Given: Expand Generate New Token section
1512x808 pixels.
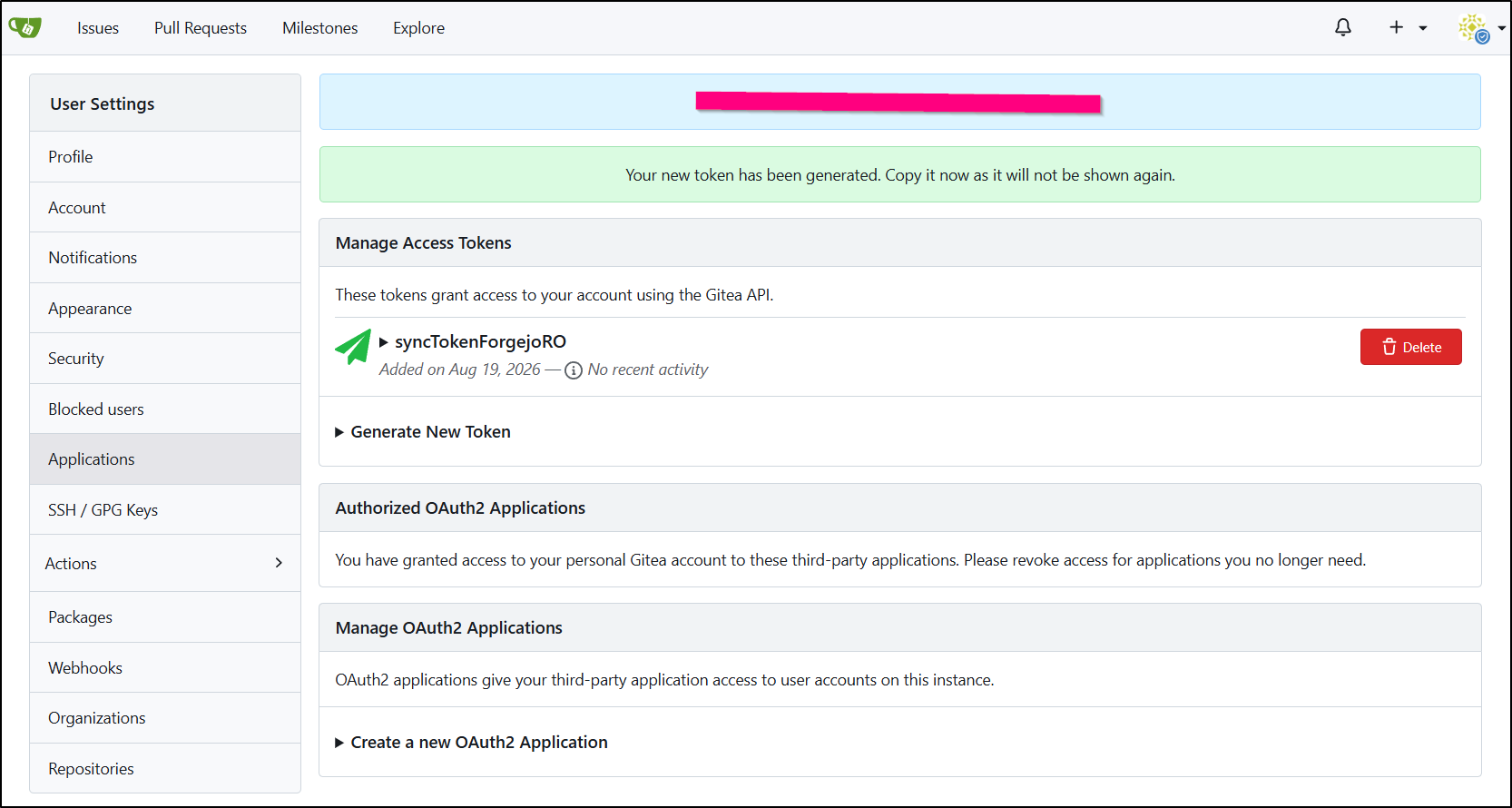Looking at the screenshot, I should (423, 432).
